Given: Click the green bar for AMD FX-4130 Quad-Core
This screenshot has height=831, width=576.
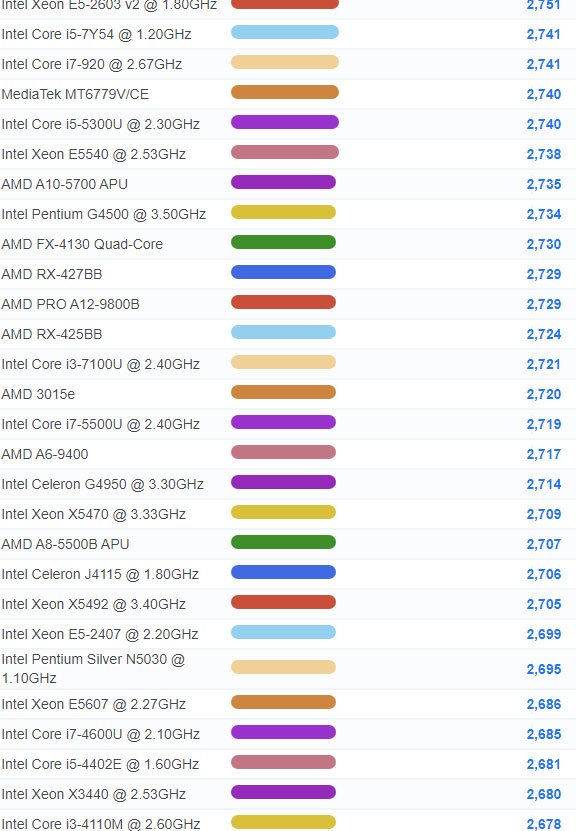Looking at the screenshot, I should pos(283,242).
